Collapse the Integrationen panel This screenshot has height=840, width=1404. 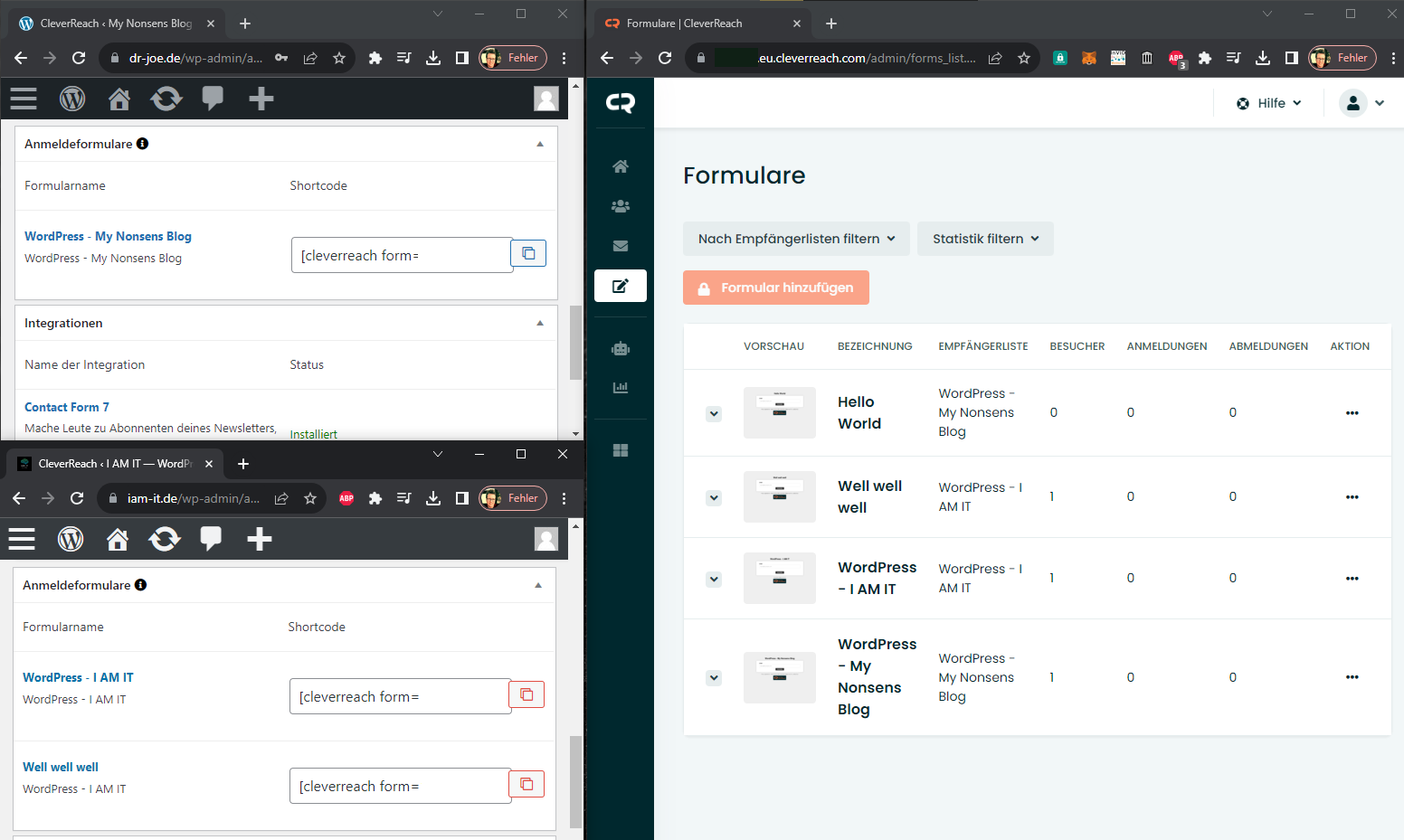(x=540, y=323)
